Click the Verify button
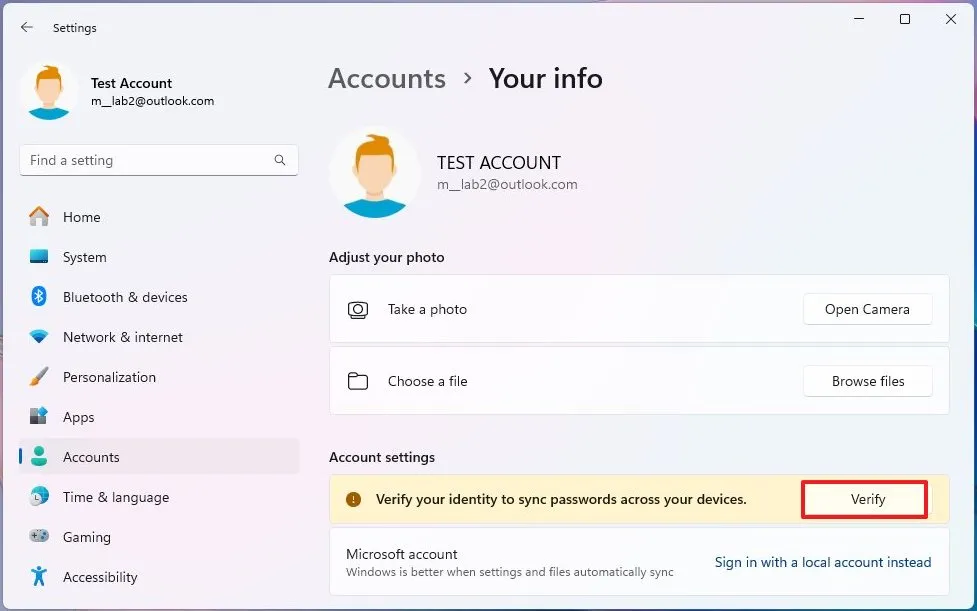 pos(864,499)
